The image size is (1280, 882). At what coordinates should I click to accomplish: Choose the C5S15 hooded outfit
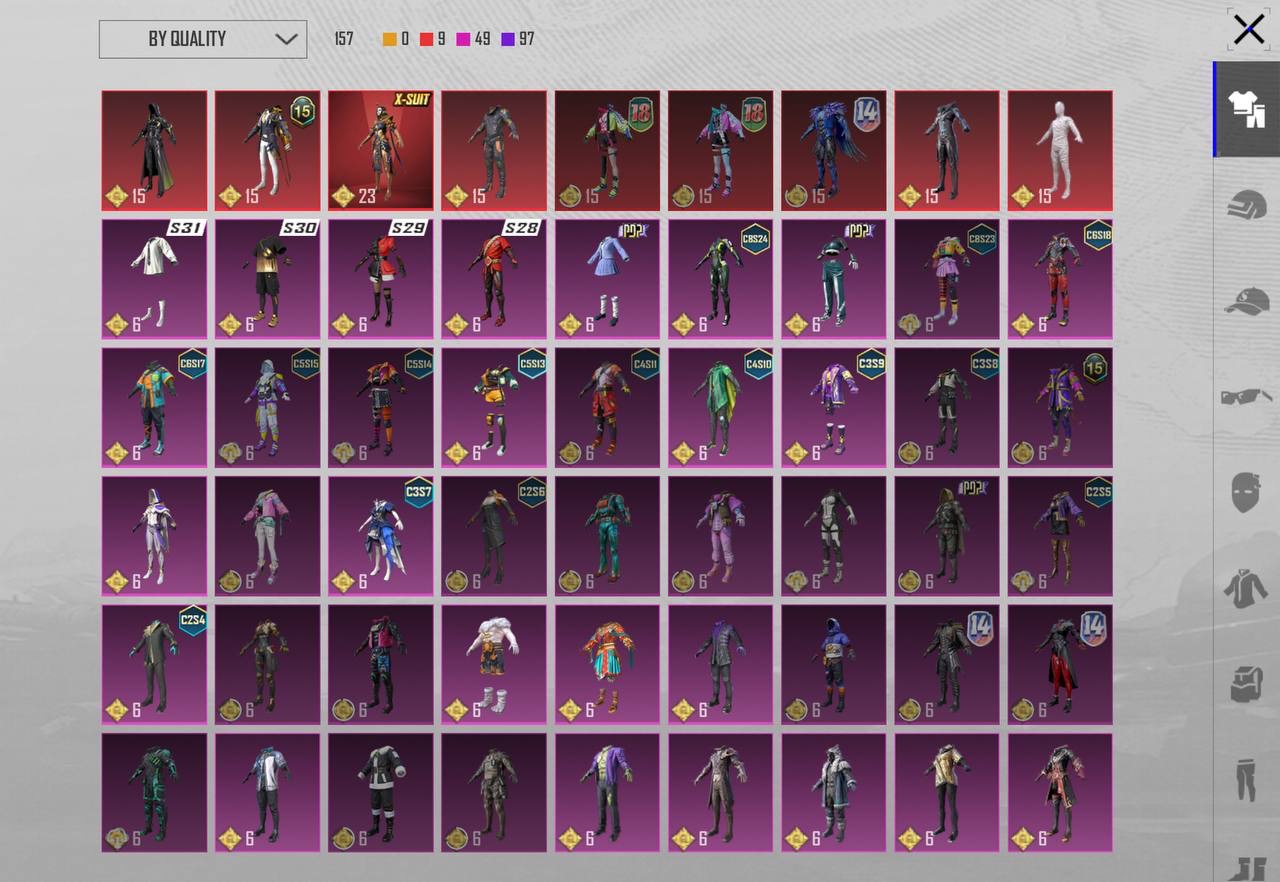(x=267, y=407)
